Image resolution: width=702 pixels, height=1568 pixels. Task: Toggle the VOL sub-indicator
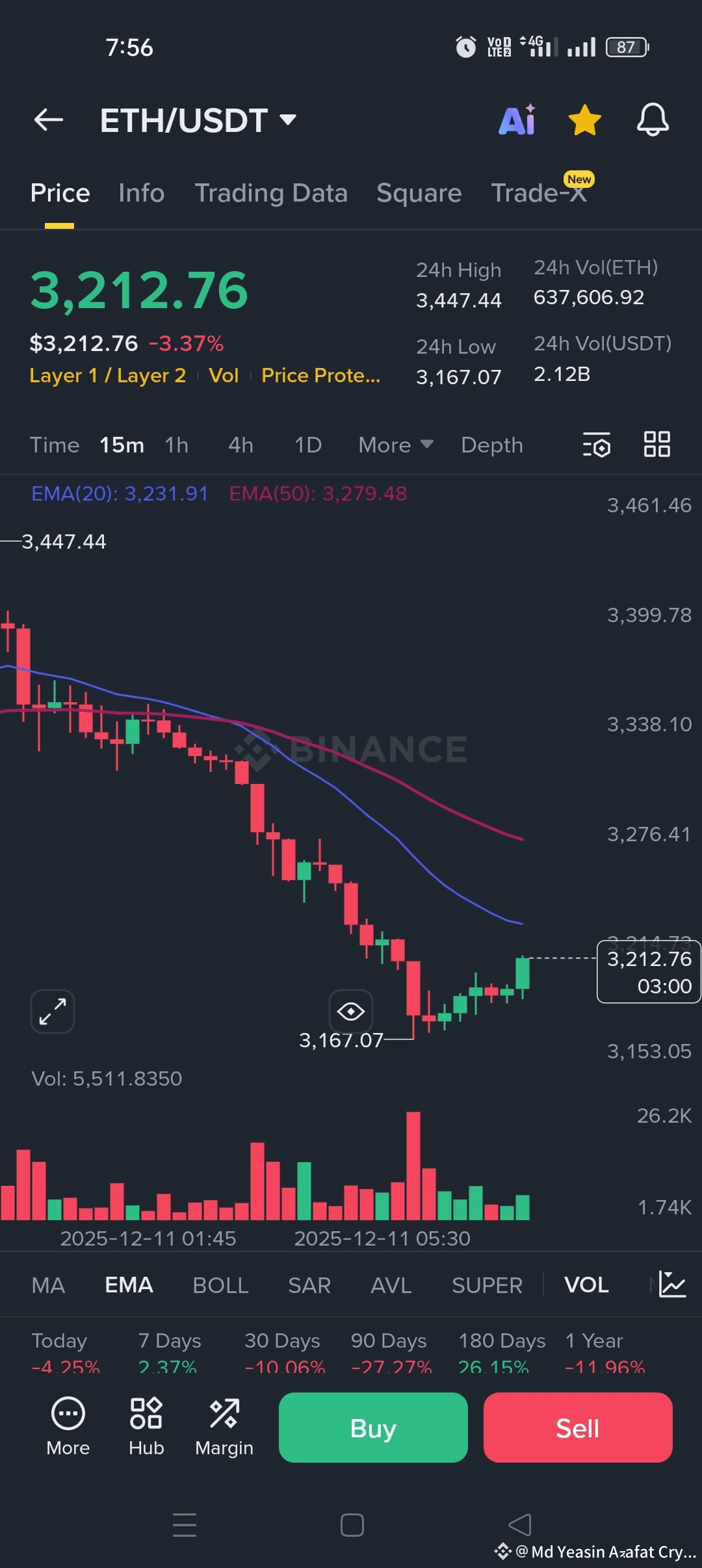(x=586, y=1285)
